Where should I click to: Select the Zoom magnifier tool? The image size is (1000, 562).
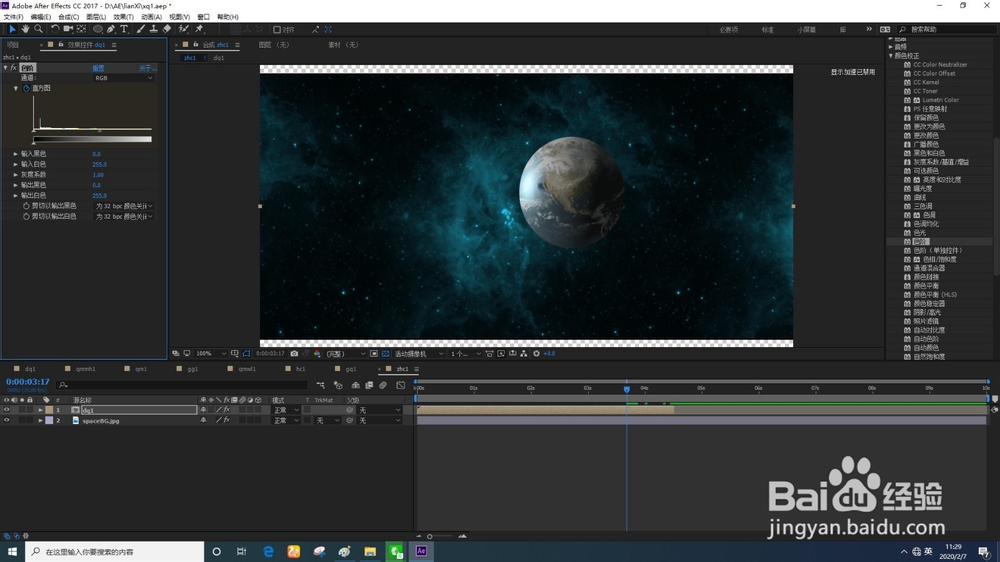(x=38, y=29)
